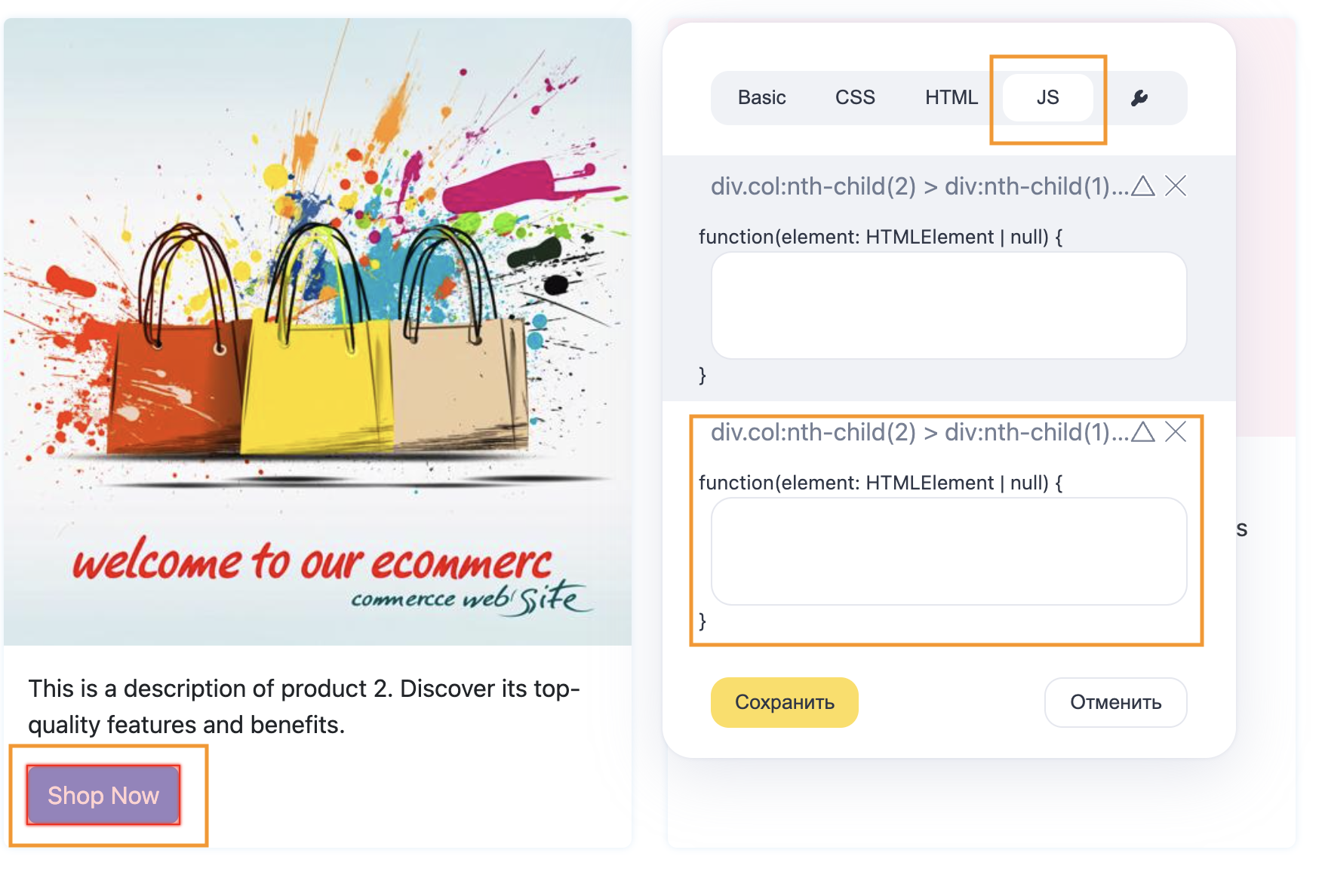Click triangle icon of second selector block
Viewport: 1322px width, 896px height.
click(x=1143, y=431)
